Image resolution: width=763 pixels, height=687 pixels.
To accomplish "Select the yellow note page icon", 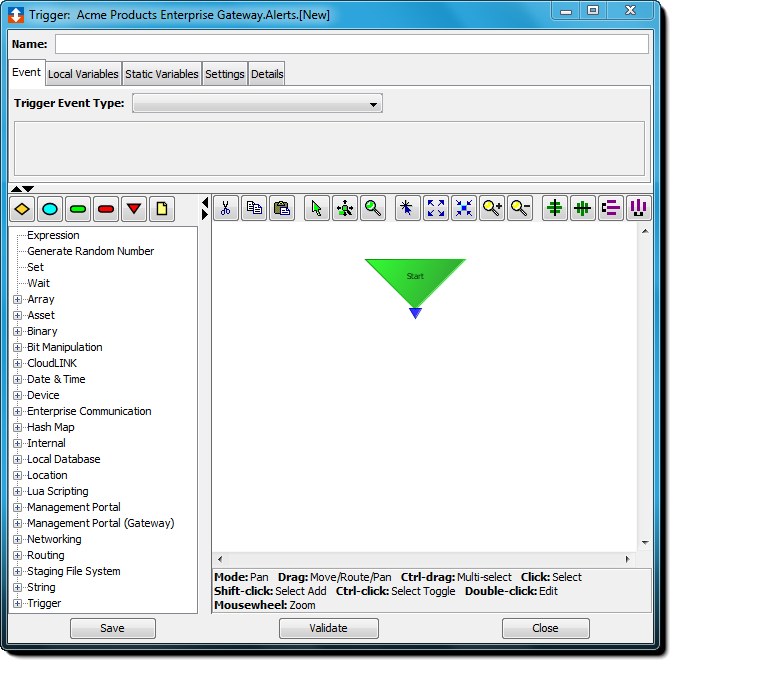I will tap(162, 209).
